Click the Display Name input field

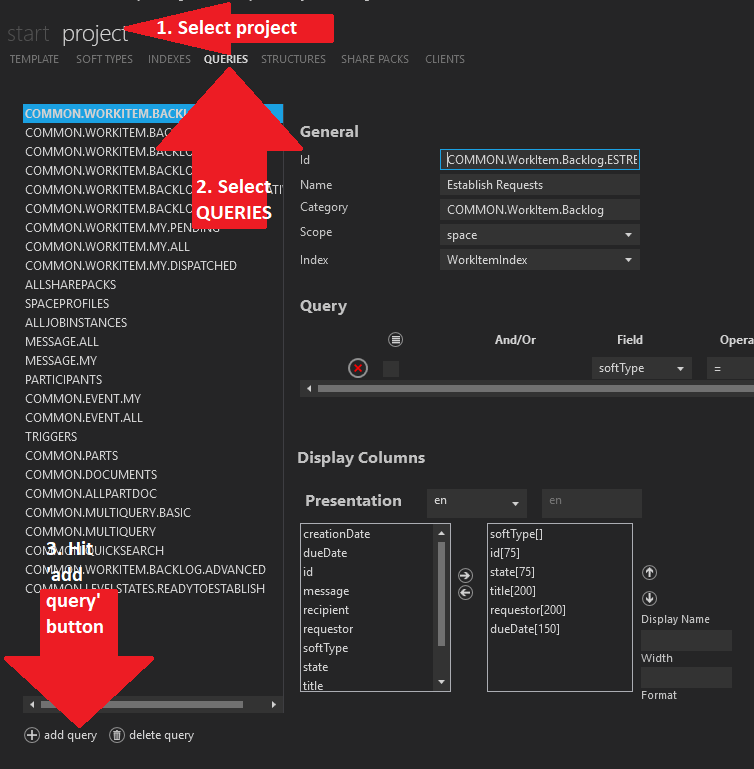click(686, 640)
